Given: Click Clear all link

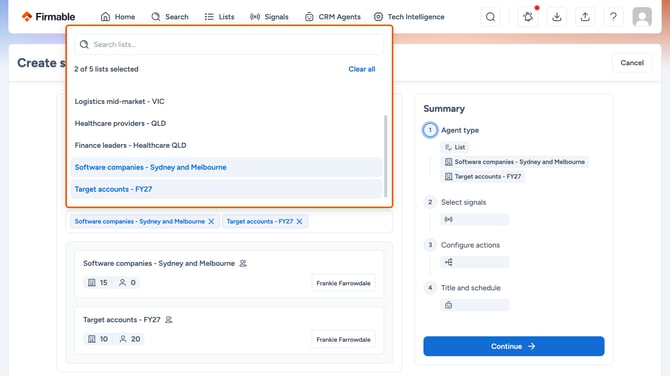Looking at the screenshot, I should pyautogui.click(x=361, y=69).
